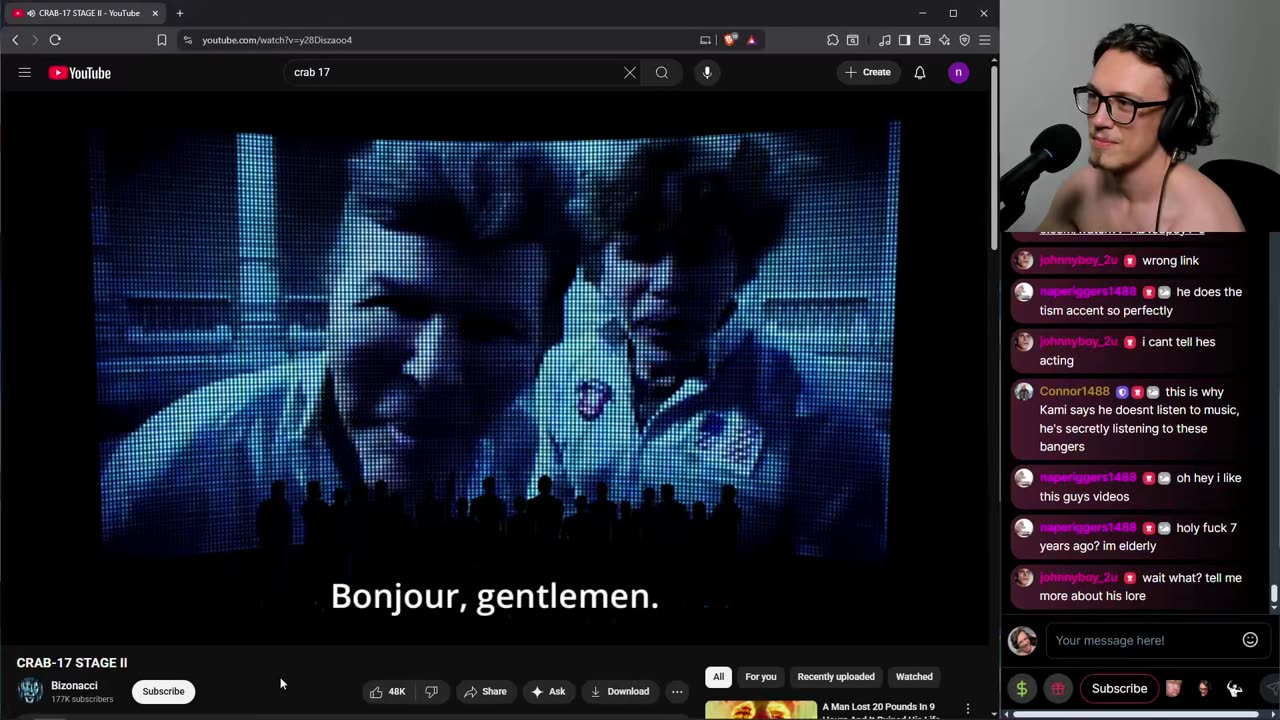Screen dimensions: 1280x720
Task: Open the chat emoji picker
Action: (x=1250, y=640)
